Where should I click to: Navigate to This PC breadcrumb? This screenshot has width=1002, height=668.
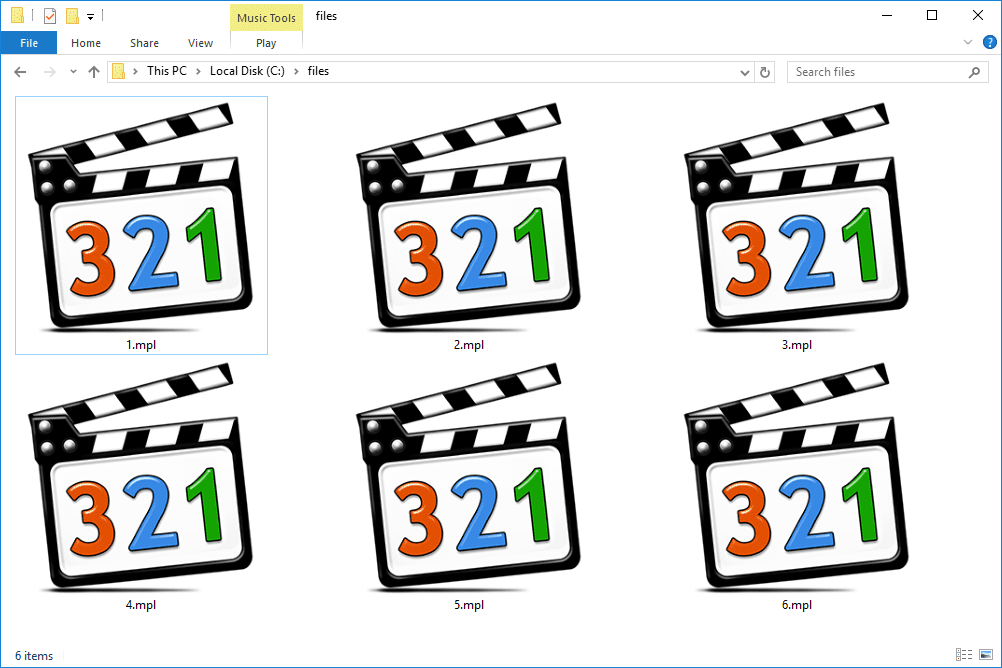[167, 71]
